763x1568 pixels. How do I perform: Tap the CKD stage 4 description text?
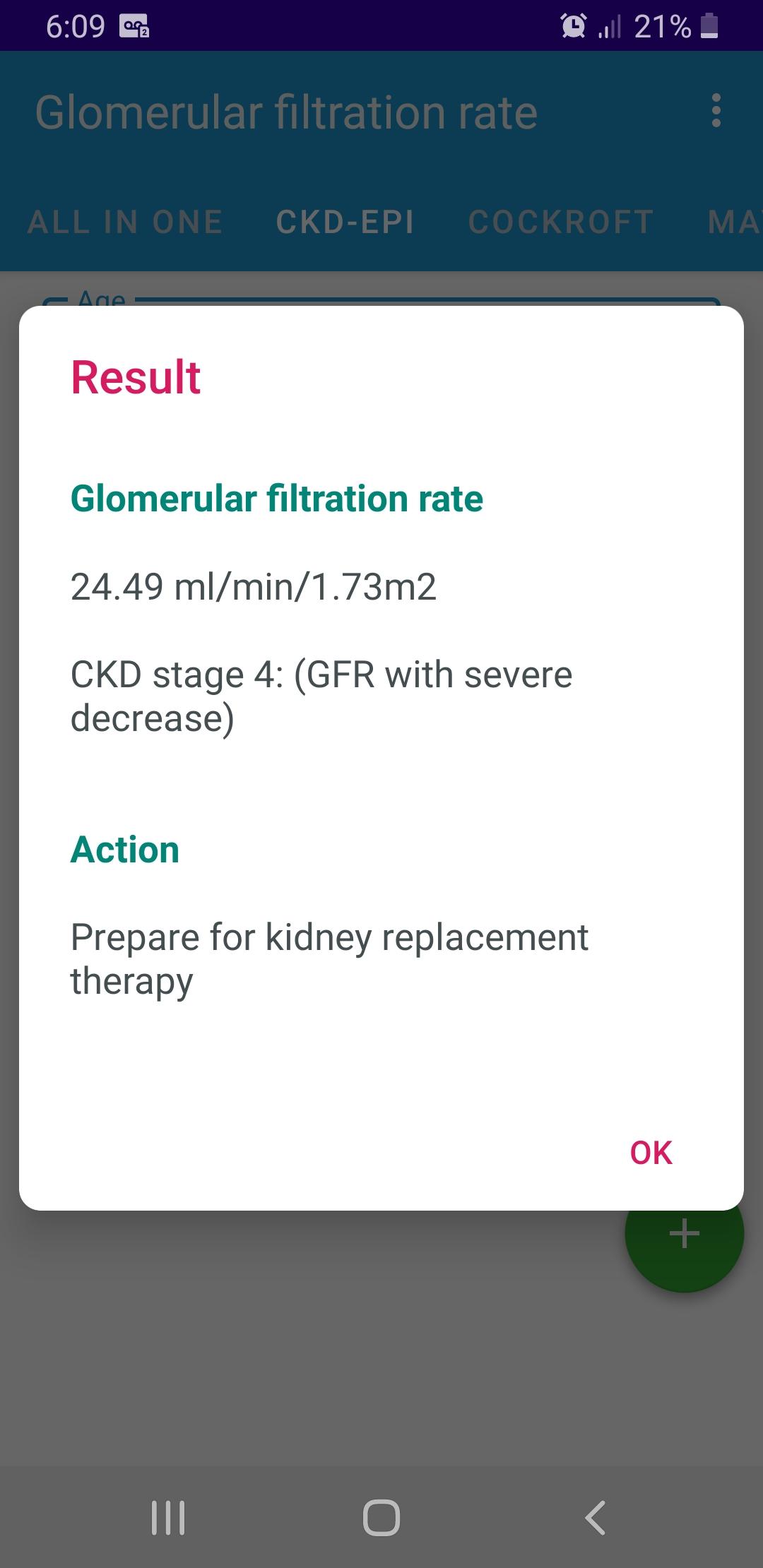click(321, 696)
